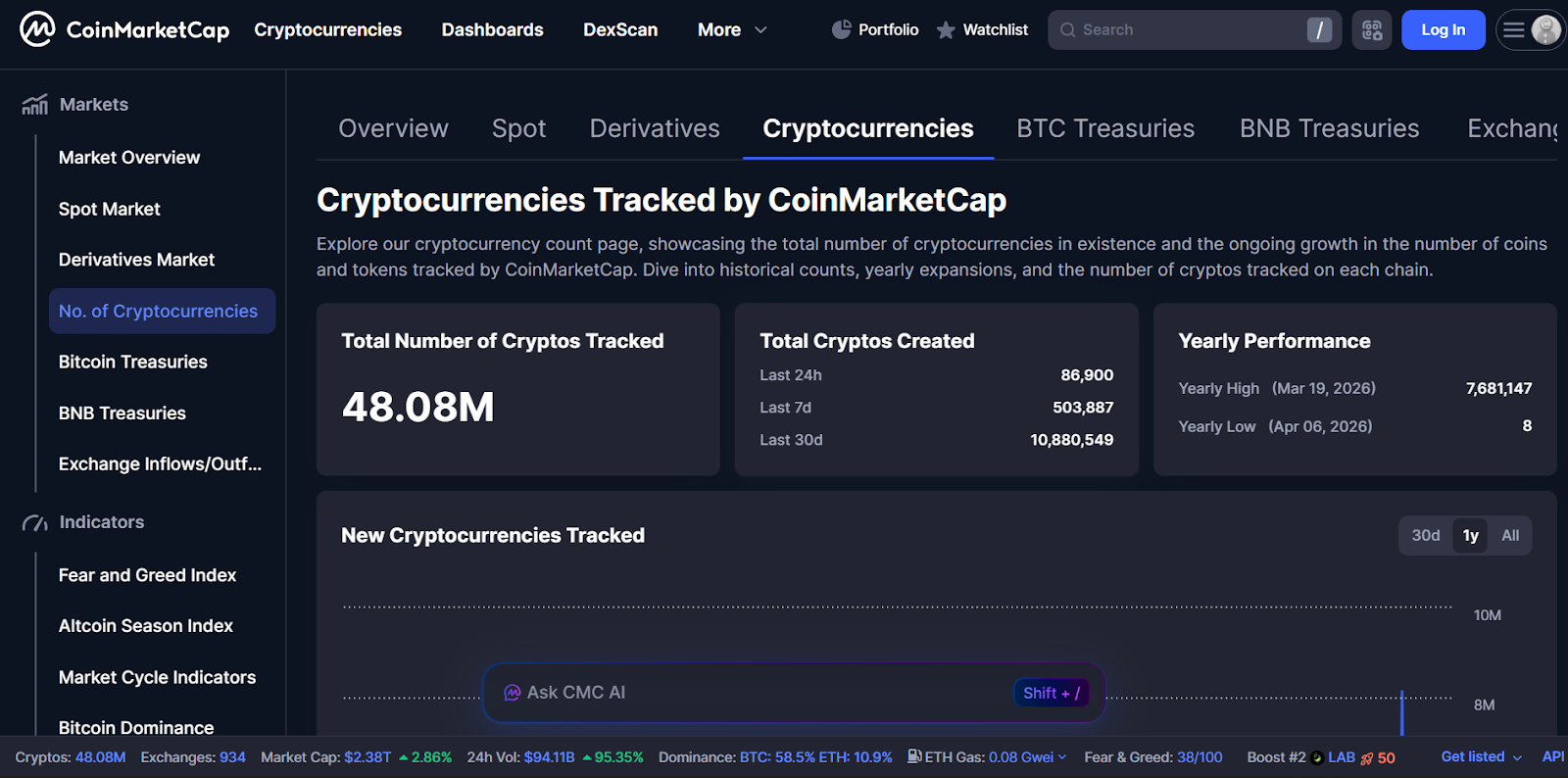Switch to the BTC Treasuries tab
Viewport: 1568px width, 778px height.
click(x=1104, y=127)
